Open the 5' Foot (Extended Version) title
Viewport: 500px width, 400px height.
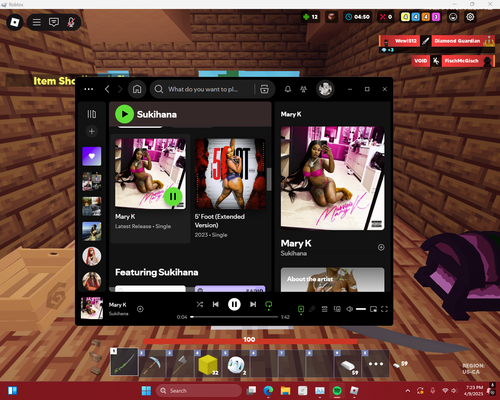click(220, 221)
